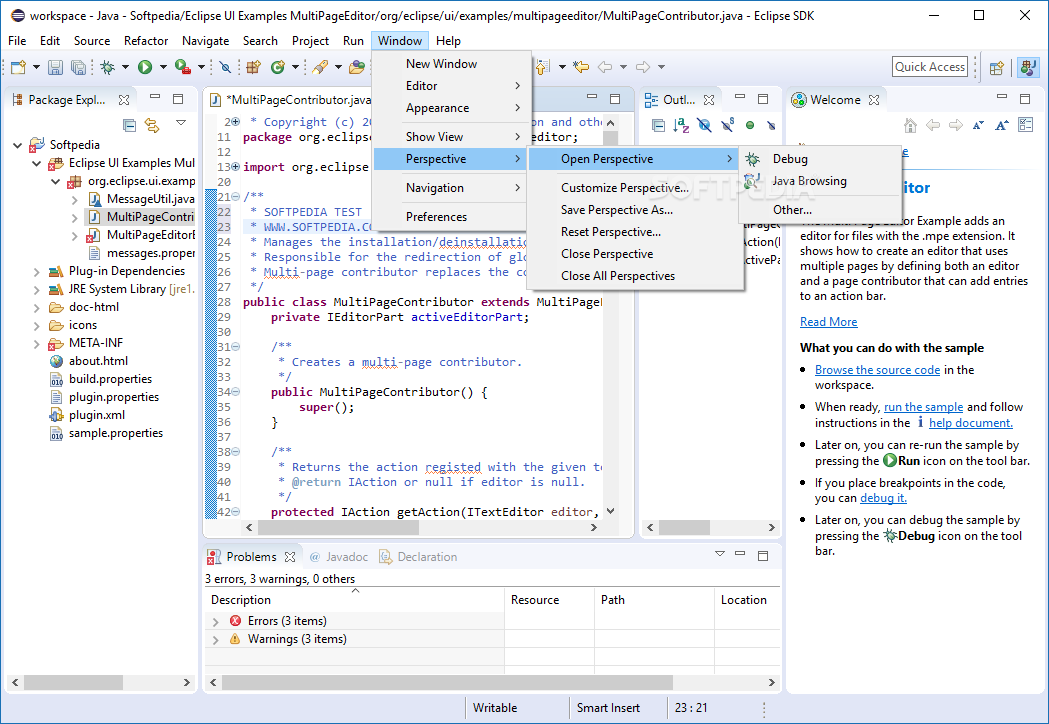Click the New wizard toolbar icon
The width and height of the screenshot is (1049, 724).
19,67
